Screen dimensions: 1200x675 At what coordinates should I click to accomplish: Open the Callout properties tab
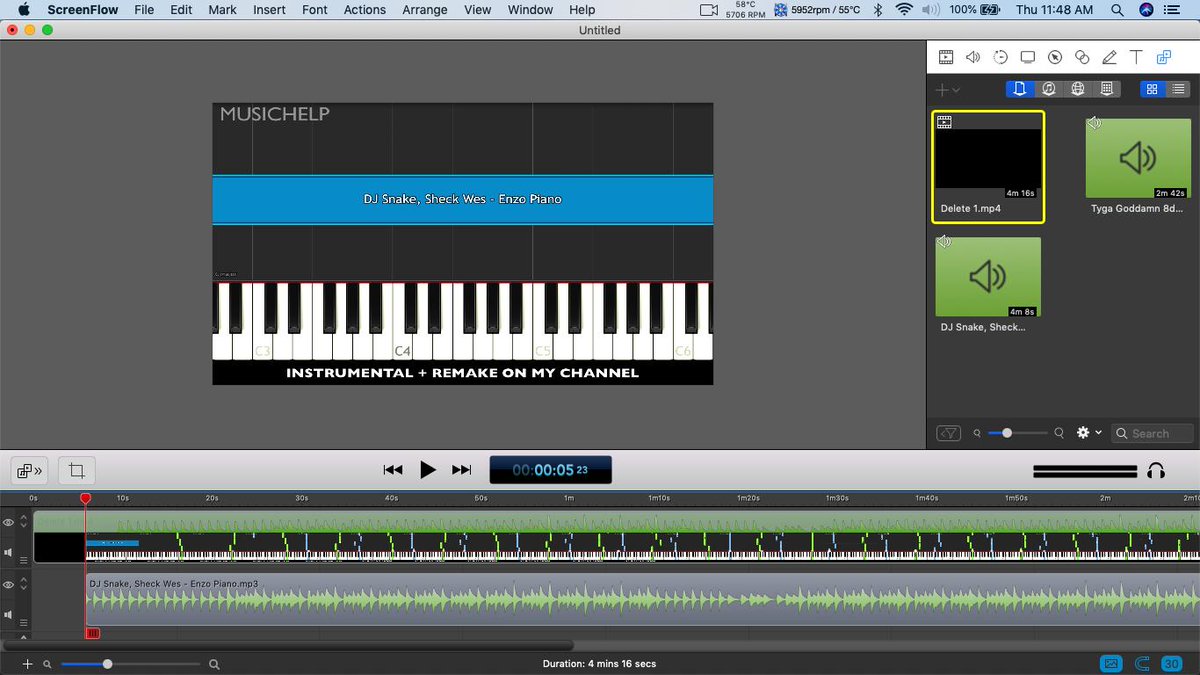[x=1054, y=58]
